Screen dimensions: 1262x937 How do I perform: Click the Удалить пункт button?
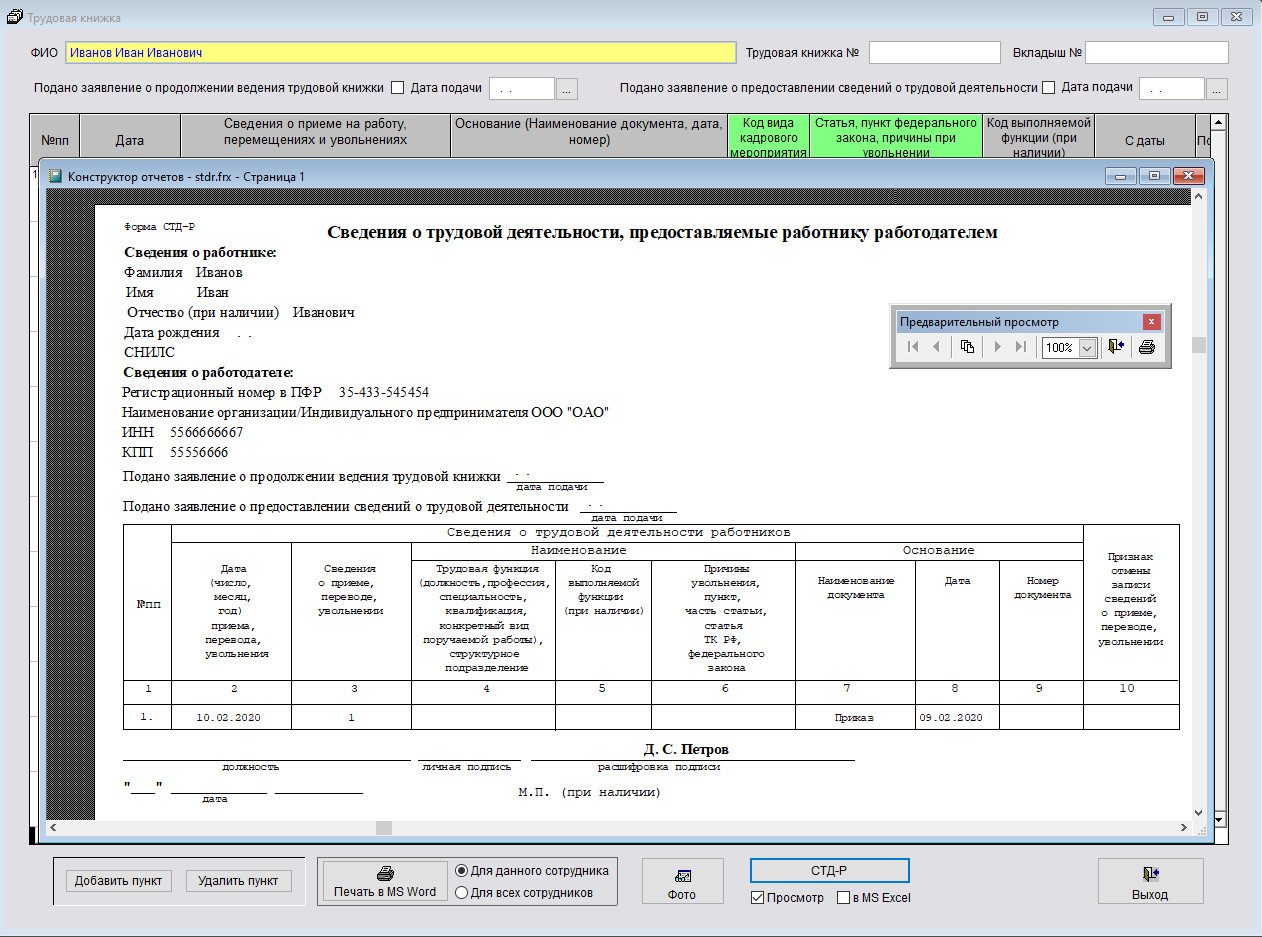tap(238, 881)
